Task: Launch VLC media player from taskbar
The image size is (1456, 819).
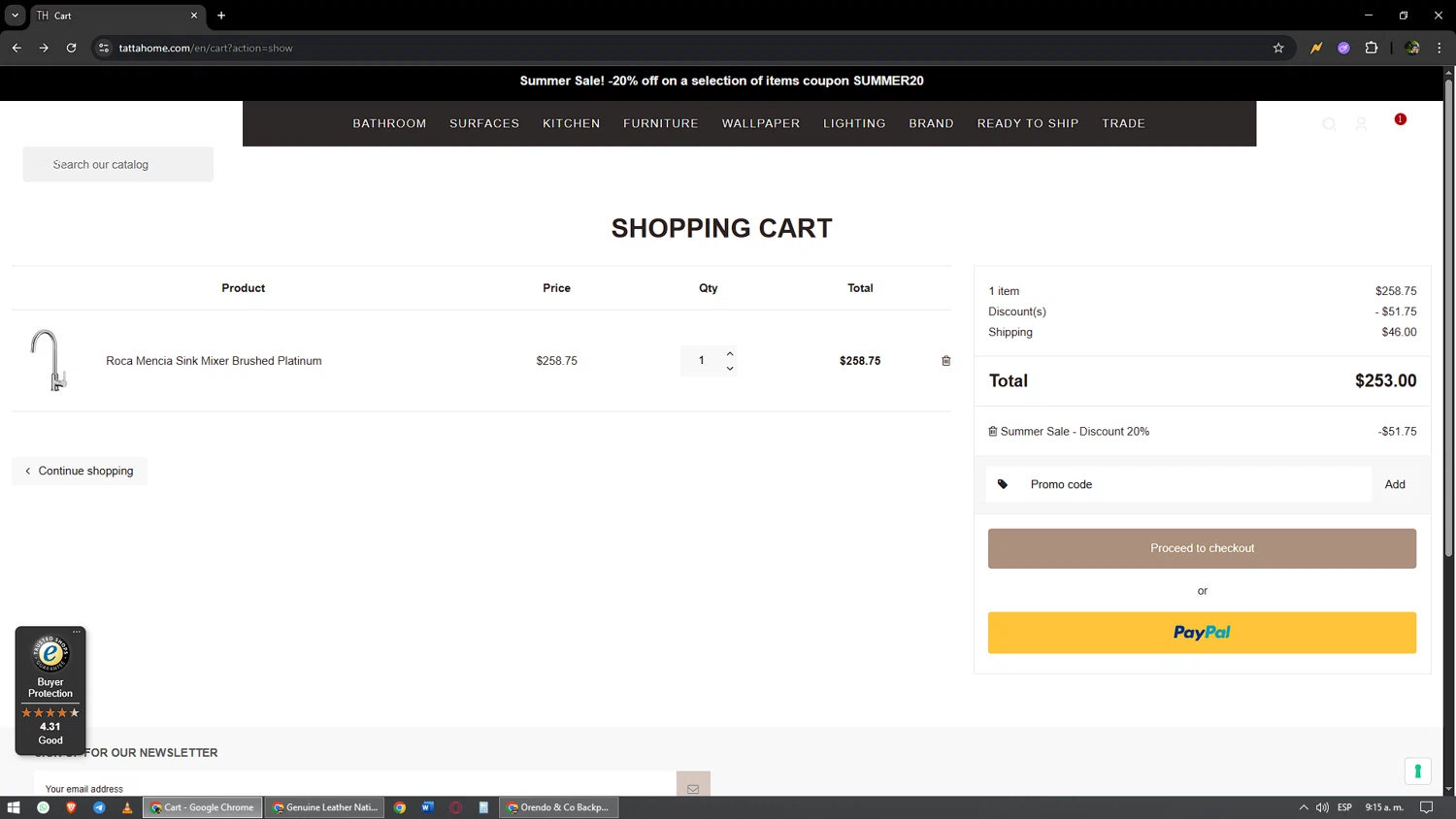Action: (x=127, y=807)
